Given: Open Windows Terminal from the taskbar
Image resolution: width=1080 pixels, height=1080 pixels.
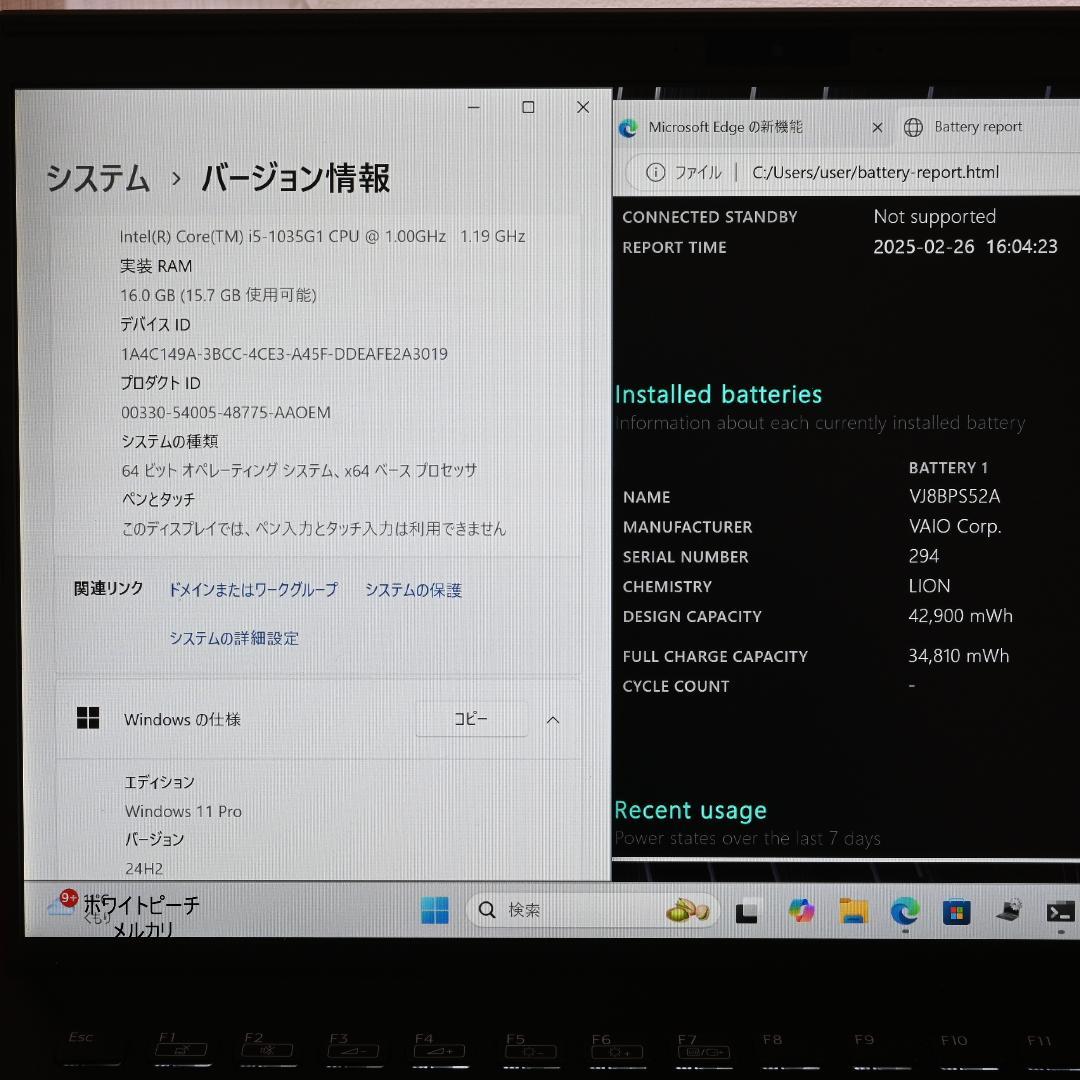Looking at the screenshot, I should pos(1060,911).
